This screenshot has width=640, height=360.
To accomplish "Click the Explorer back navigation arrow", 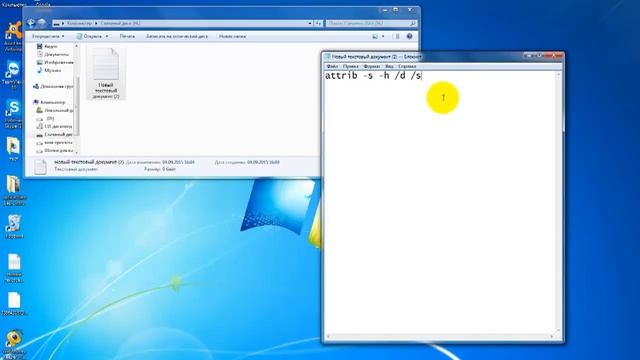I will (31, 23).
